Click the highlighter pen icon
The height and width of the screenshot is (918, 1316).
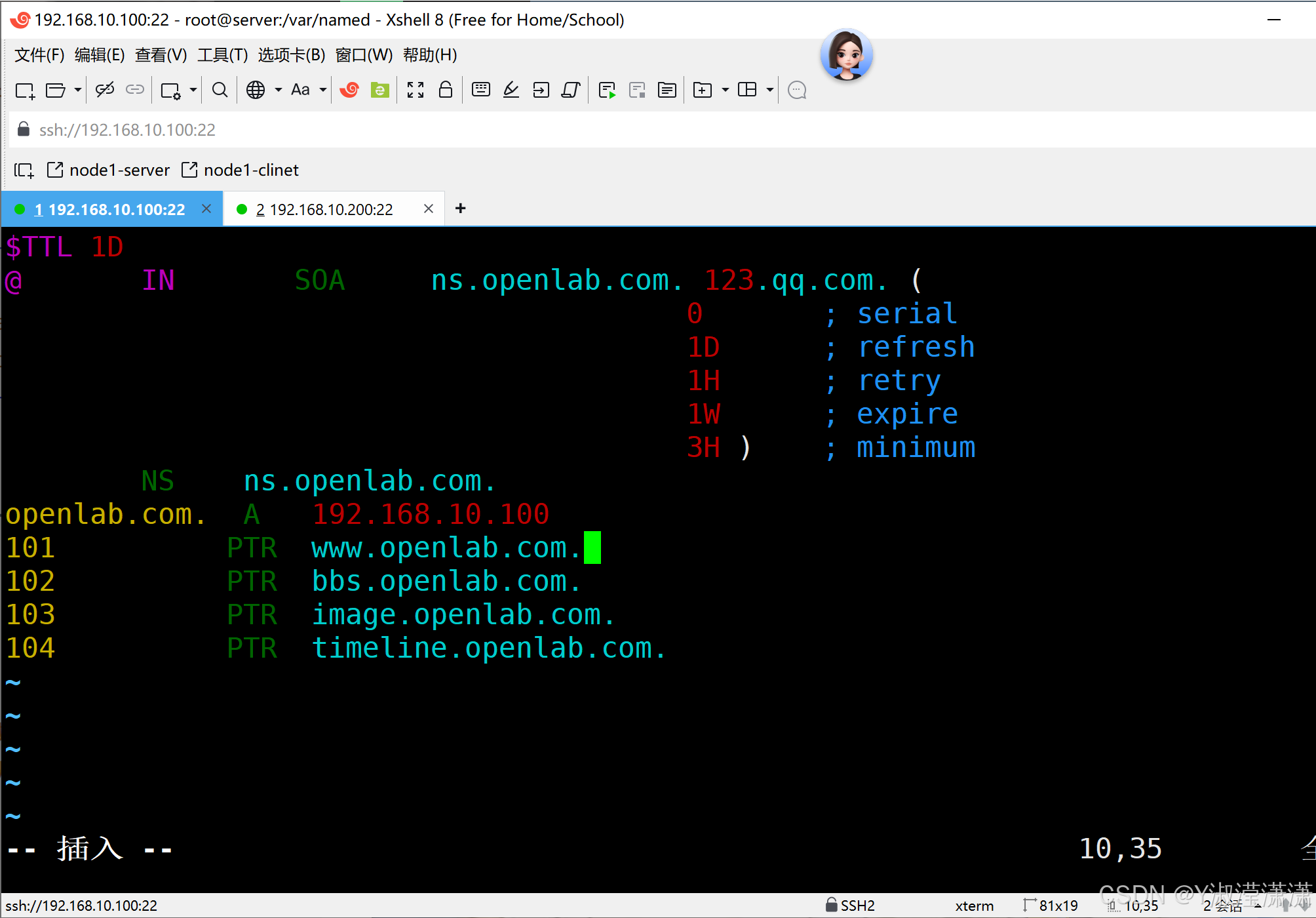point(511,90)
